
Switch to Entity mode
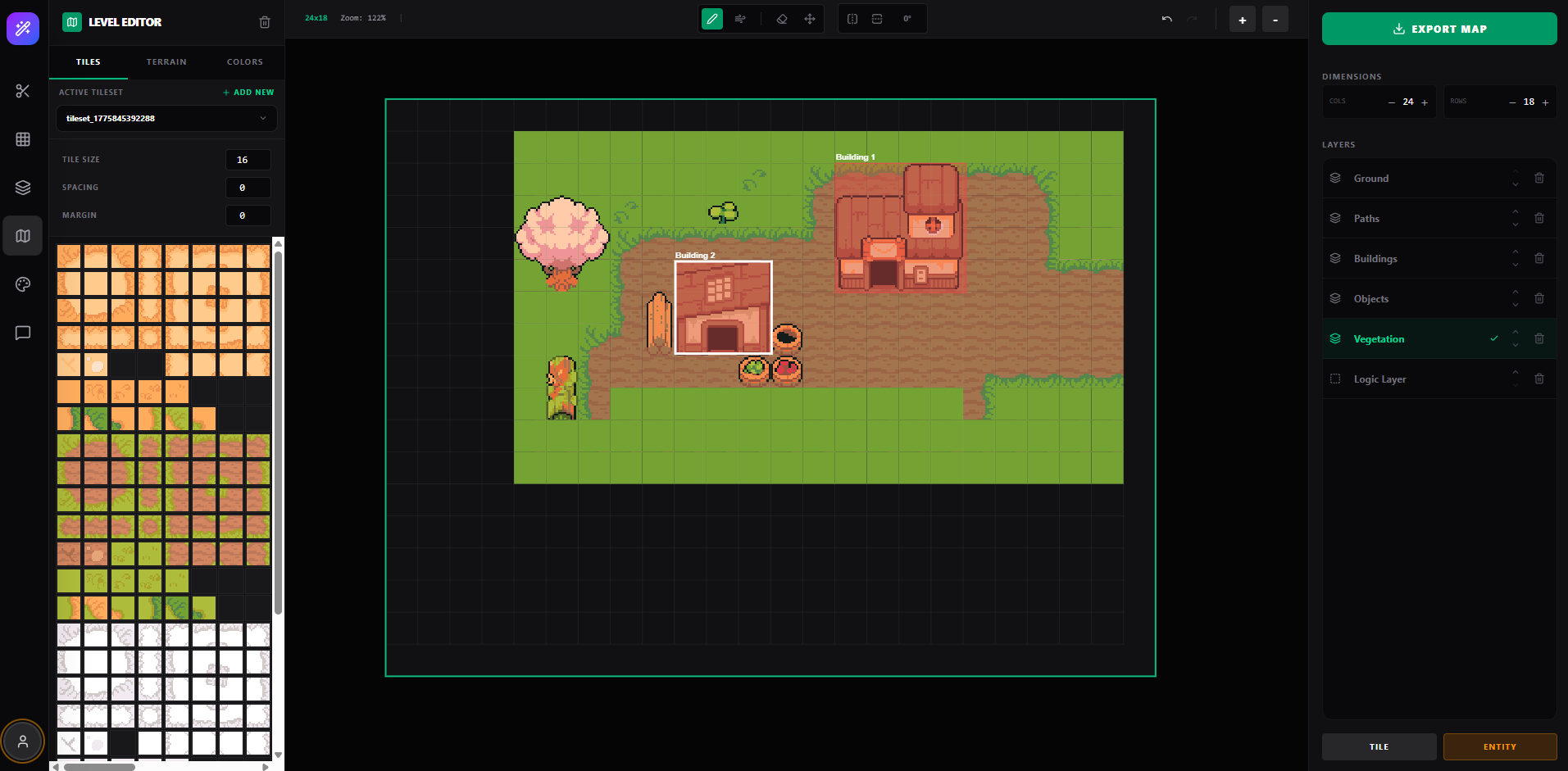pos(1500,746)
